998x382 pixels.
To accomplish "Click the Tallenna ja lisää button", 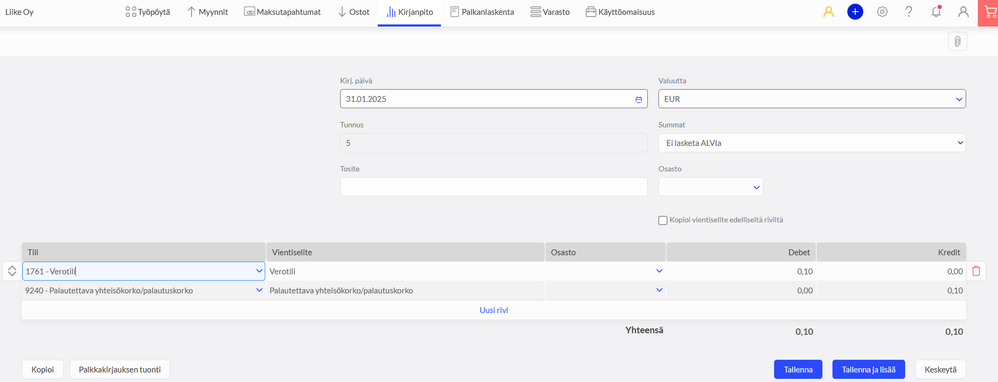I will pyautogui.click(x=868, y=369).
